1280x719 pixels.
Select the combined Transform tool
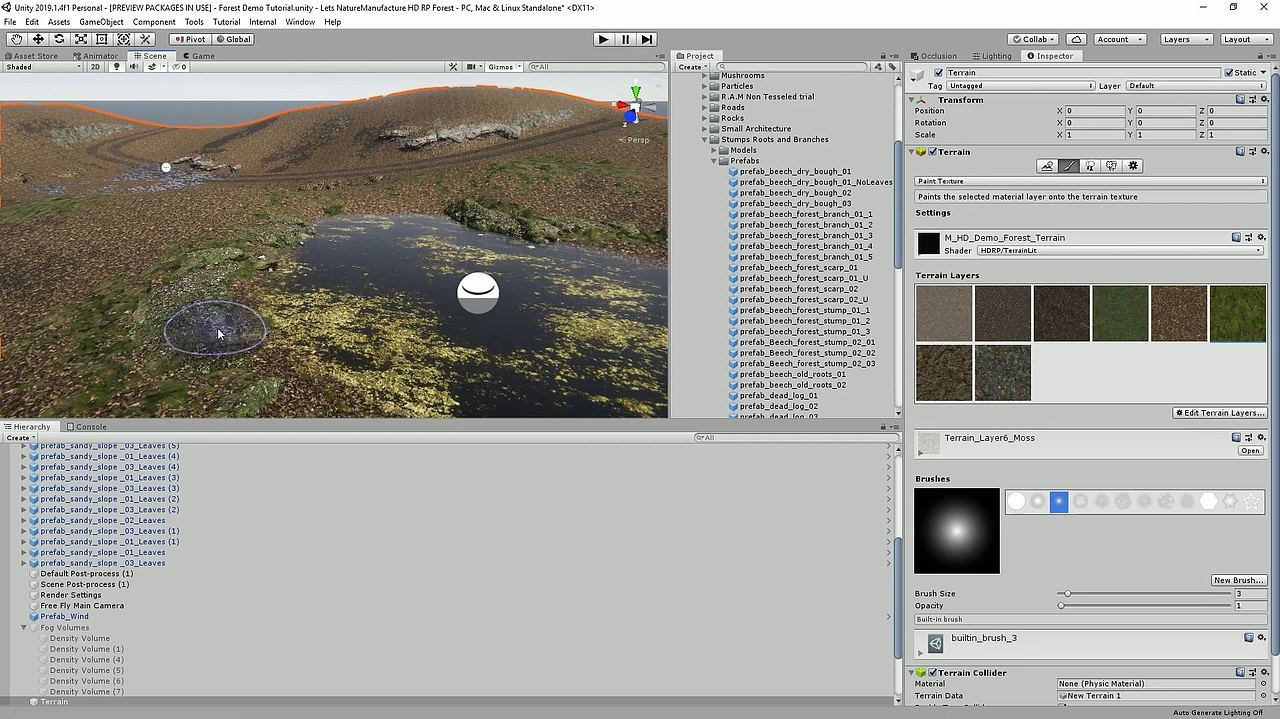pyautogui.click(x=124, y=39)
